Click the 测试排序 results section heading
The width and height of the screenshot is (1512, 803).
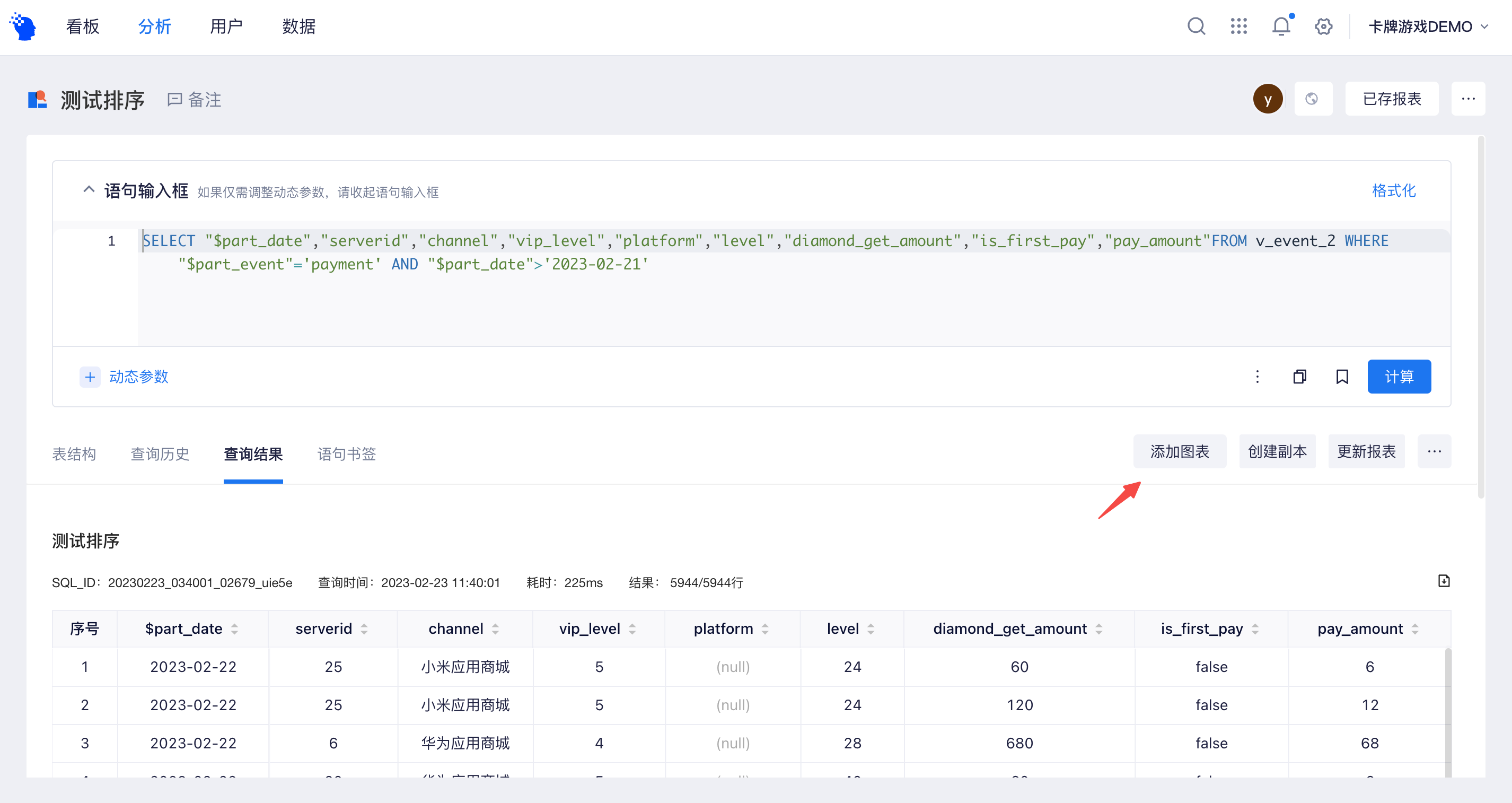click(x=86, y=541)
